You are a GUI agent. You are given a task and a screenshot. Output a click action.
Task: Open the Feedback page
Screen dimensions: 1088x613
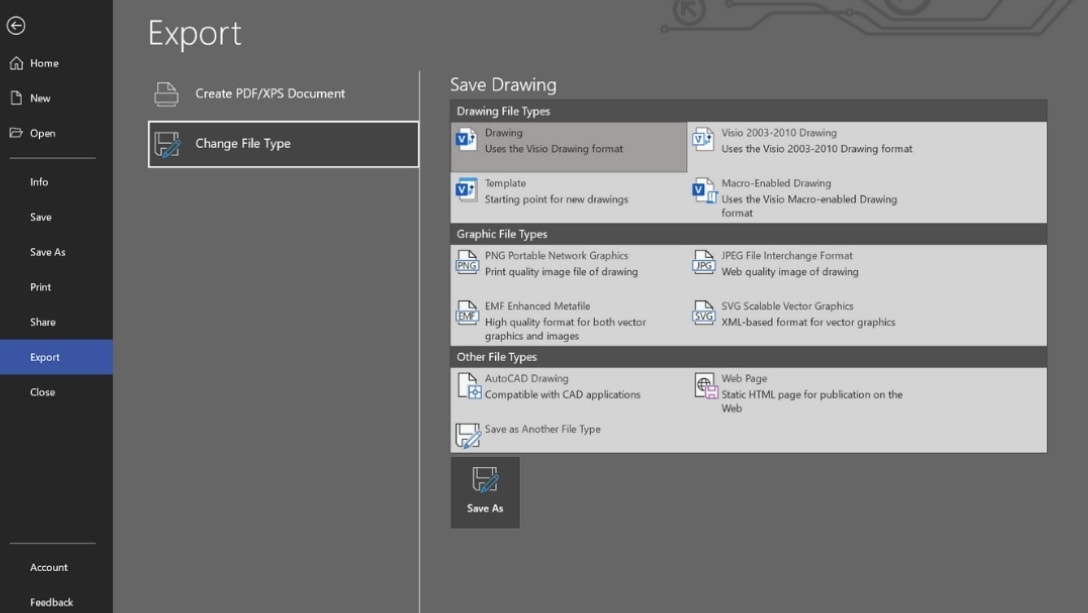pyautogui.click(x=56, y=602)
